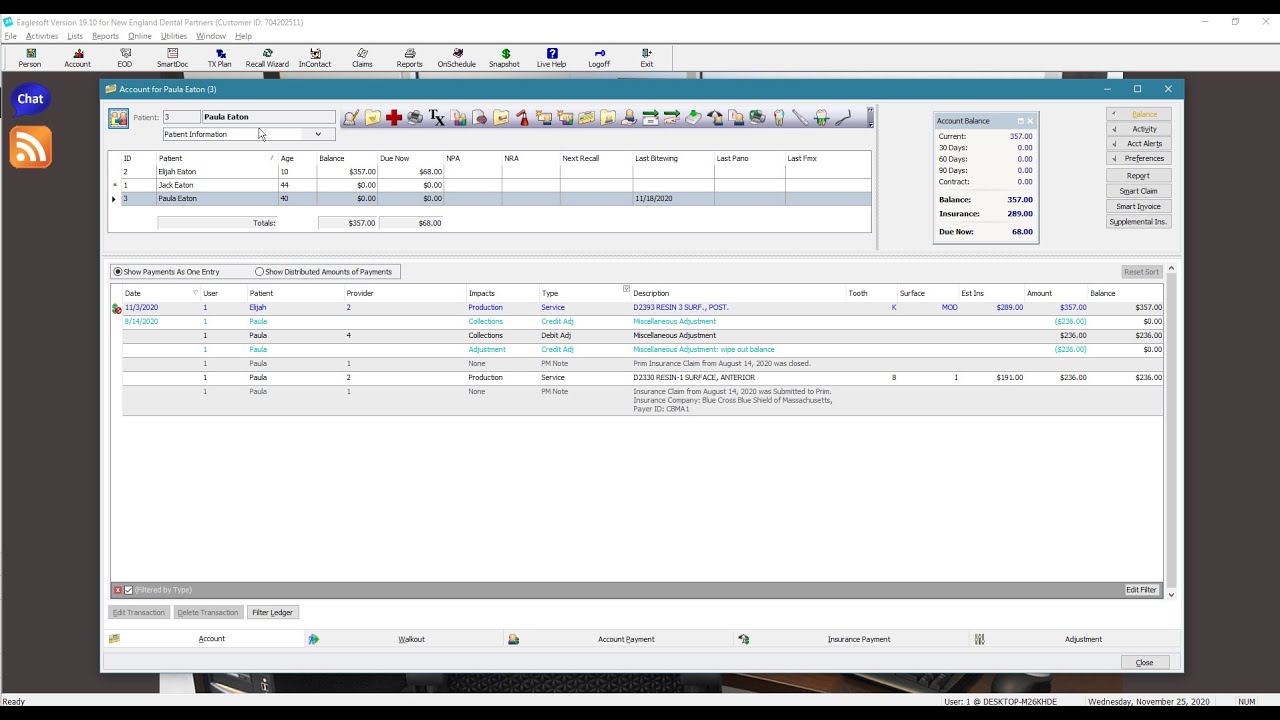The width and height of the screenshot is (1280, 720).
Task: Open the Window menu
Action: tap(211, 36)
